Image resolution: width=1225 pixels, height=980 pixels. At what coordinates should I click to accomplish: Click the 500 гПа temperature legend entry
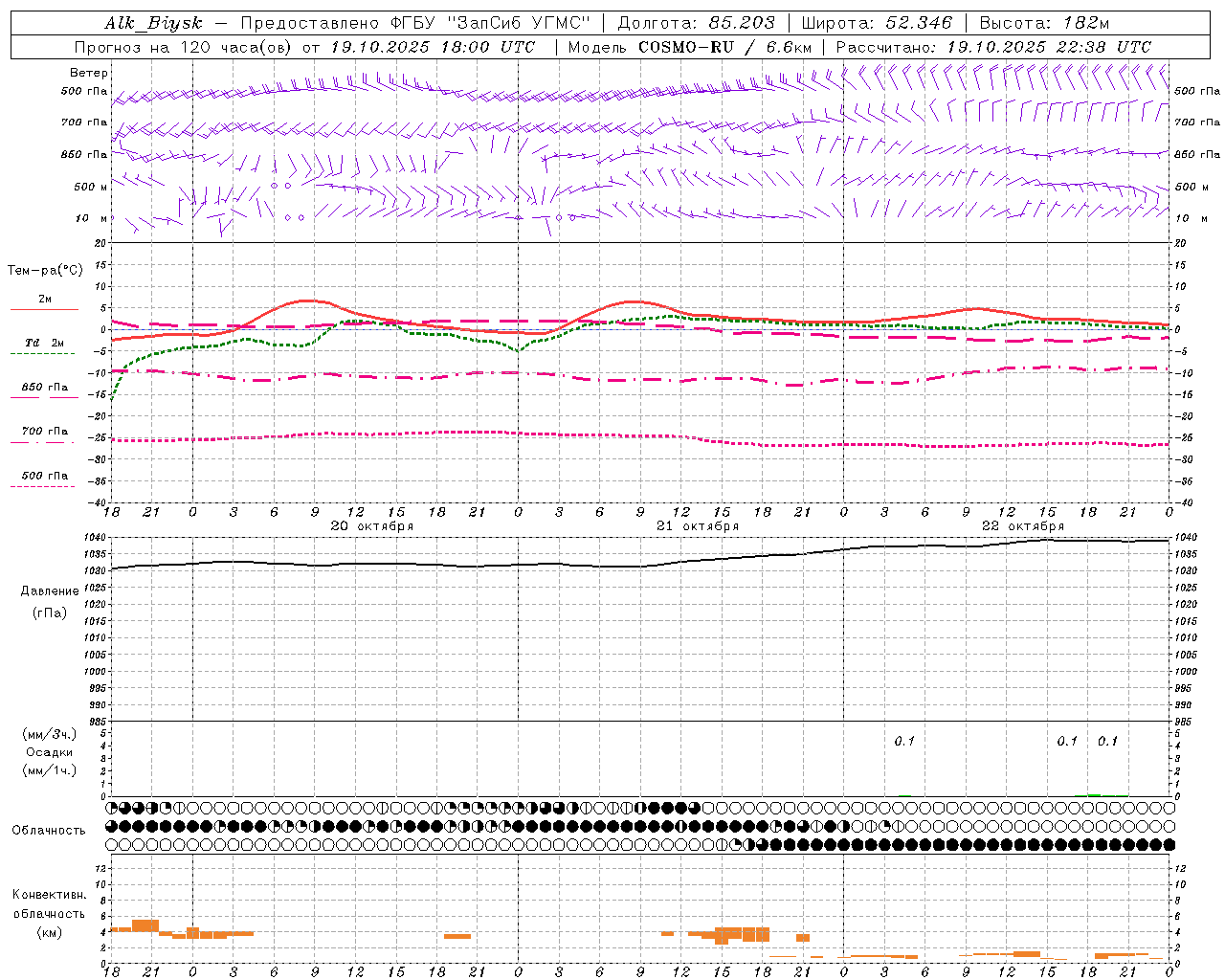[45, 476]
